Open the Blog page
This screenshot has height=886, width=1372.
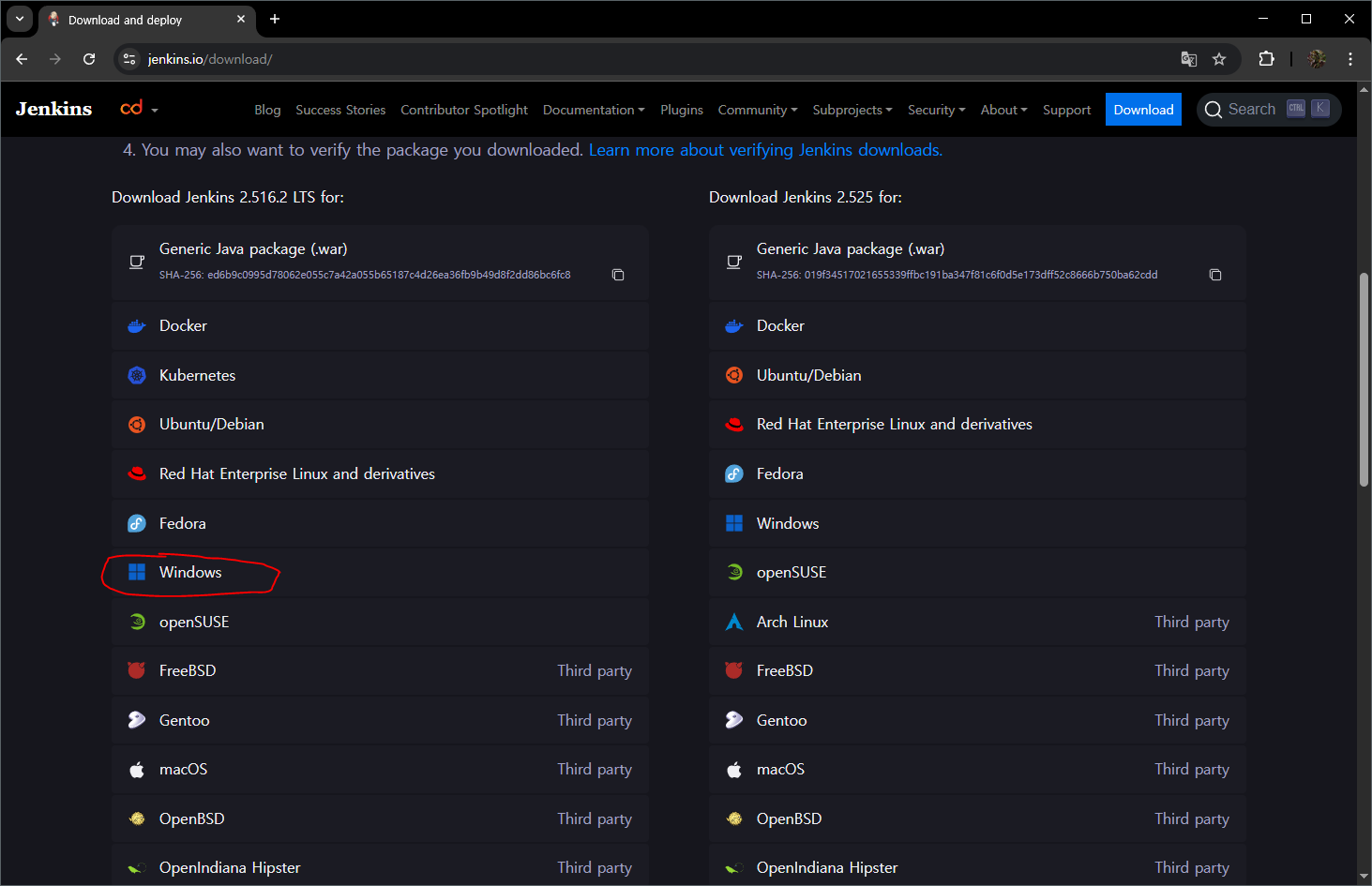tap(267, 110)
